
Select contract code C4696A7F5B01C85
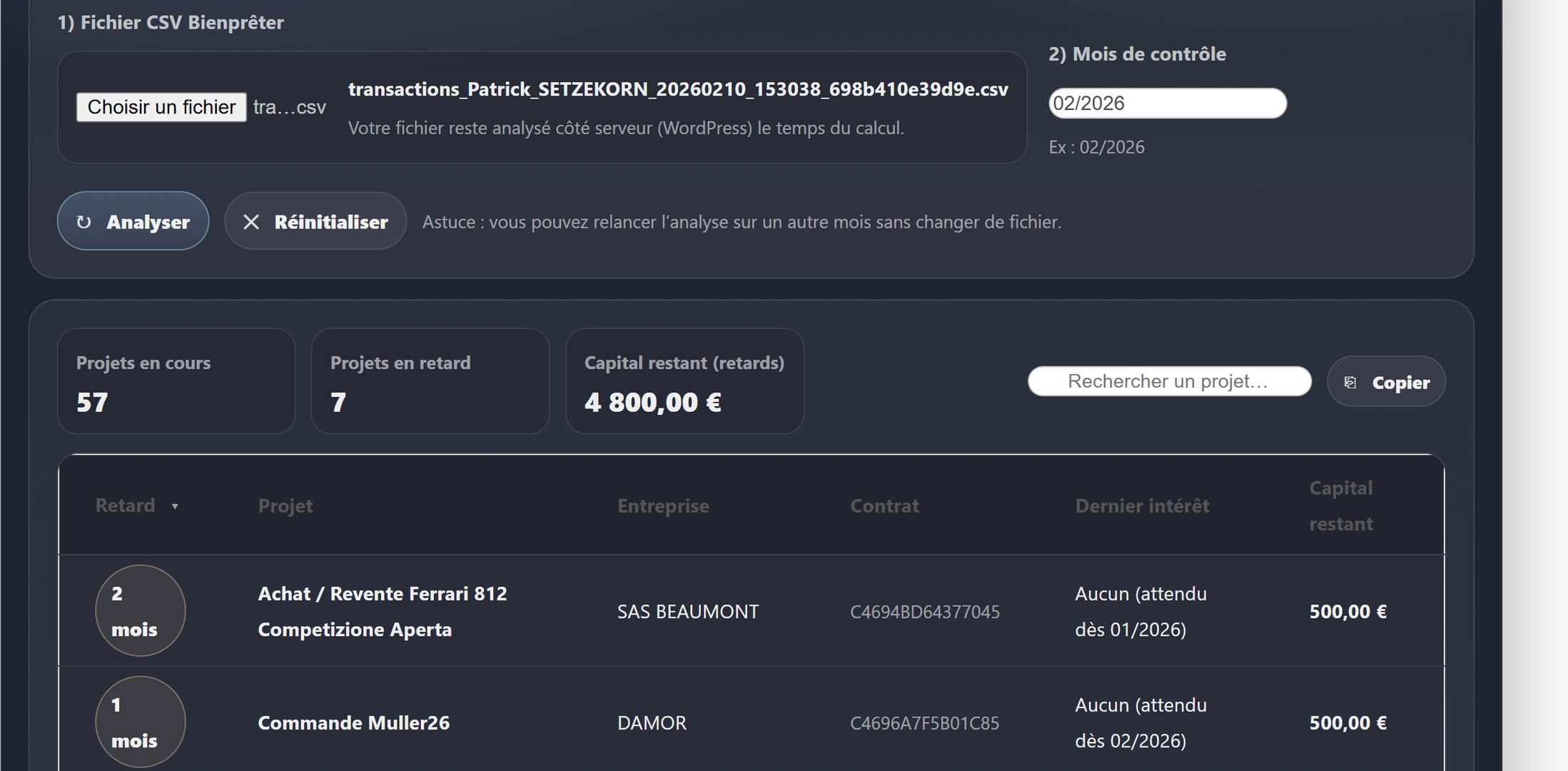click(924, 722)
